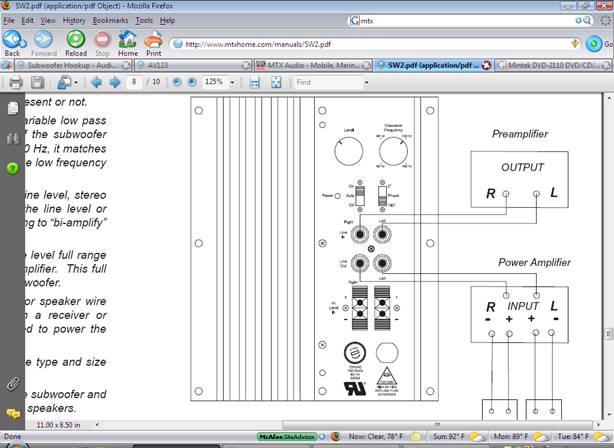Click the Mon: 89° F forecast
Screen dimensions: 614x448
point(511,436)
